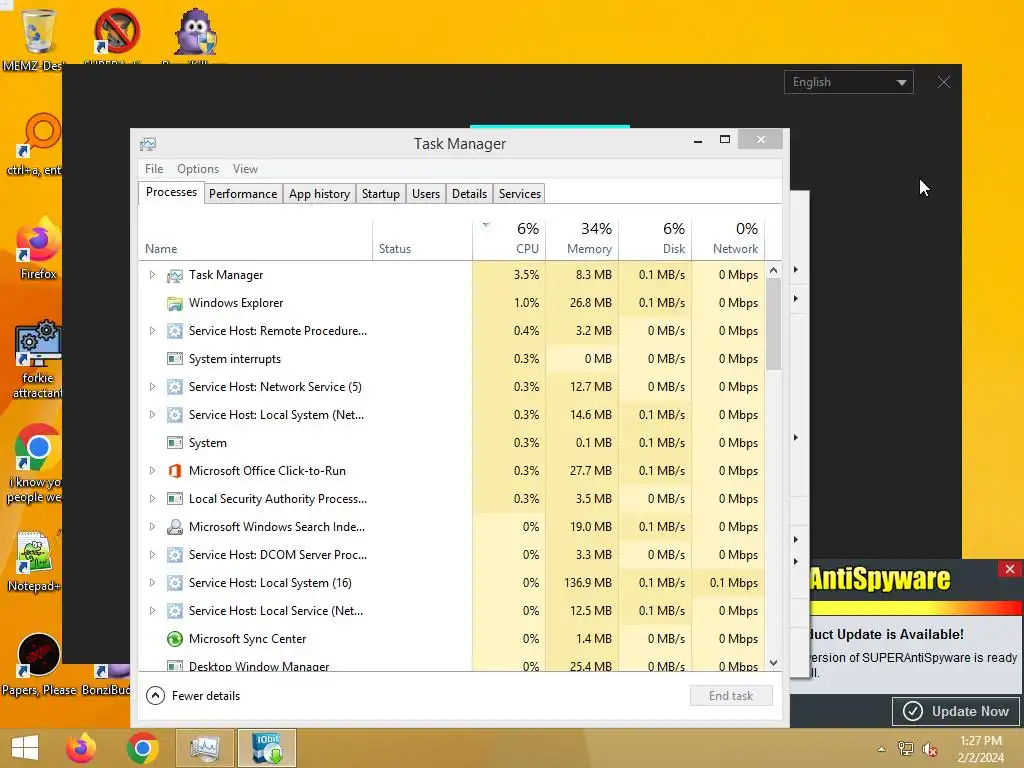Launch Firefox from the taskbar

click(81, 748)
